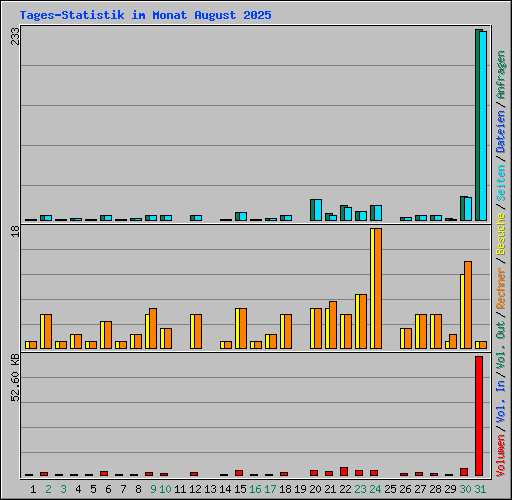Click the tall red volume bar for day 31
The width and height of the screenshot is (512, 500).
[x=479, y=416]
